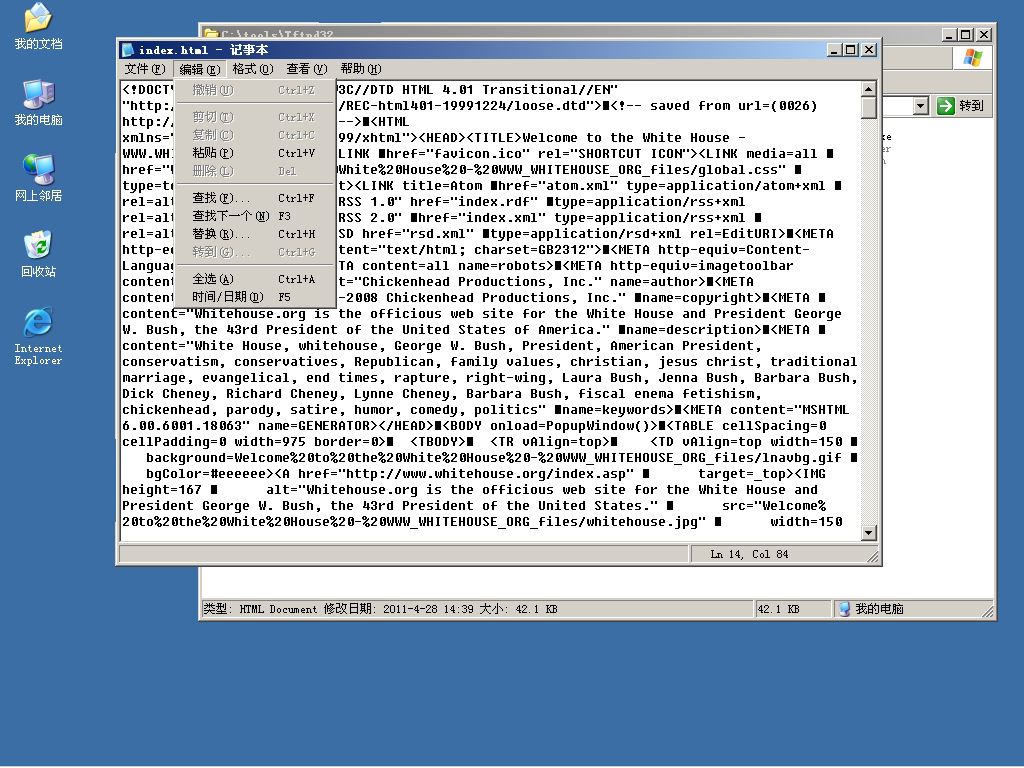Image resolution: width=1024 pixels, height=768 pixels.
Task: Click the 我的电脑 icon in Explorer status bar
Action: [x=844, y=609]
